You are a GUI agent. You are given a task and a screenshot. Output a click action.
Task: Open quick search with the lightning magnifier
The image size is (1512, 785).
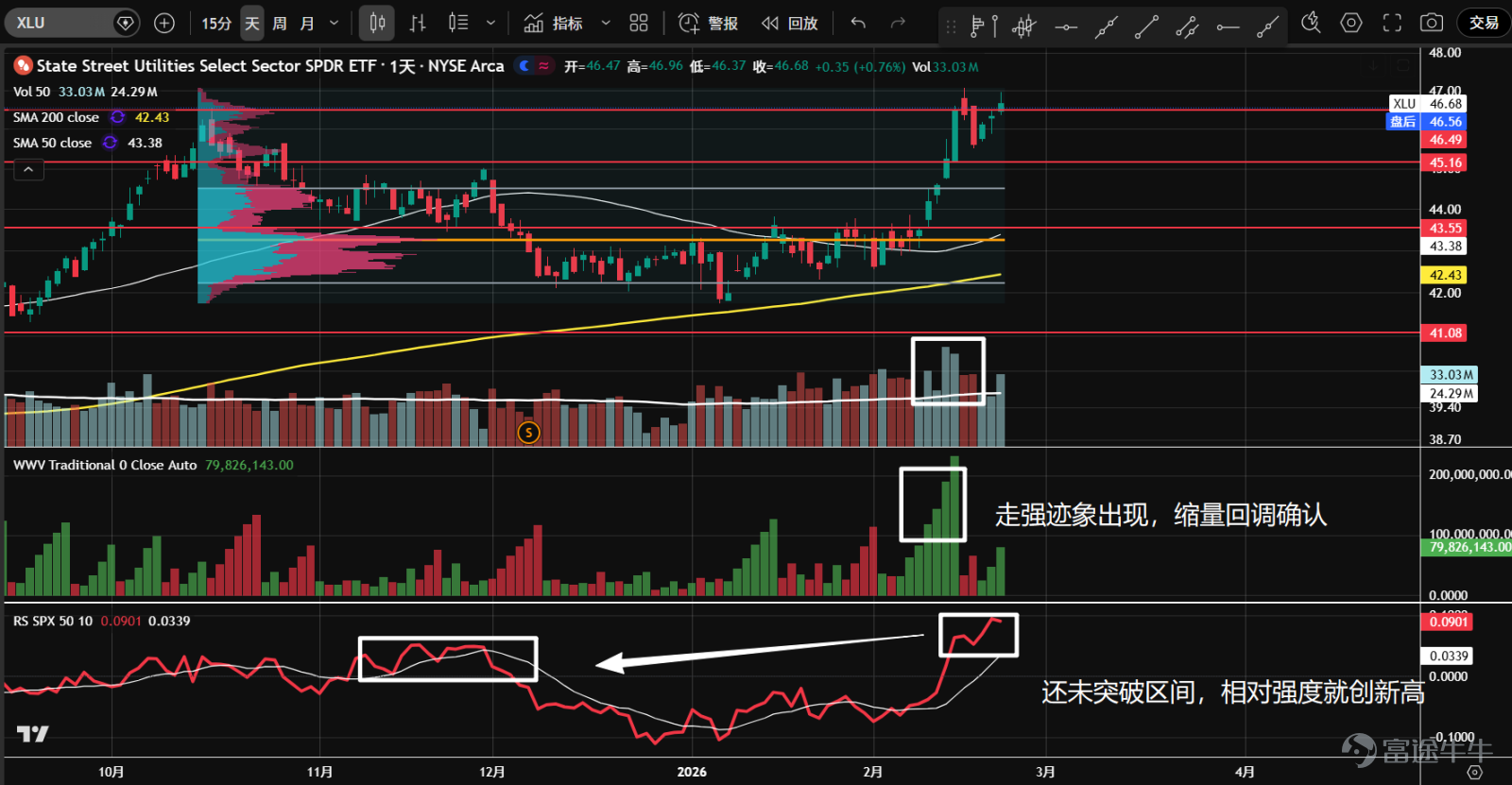[1311, 23]
